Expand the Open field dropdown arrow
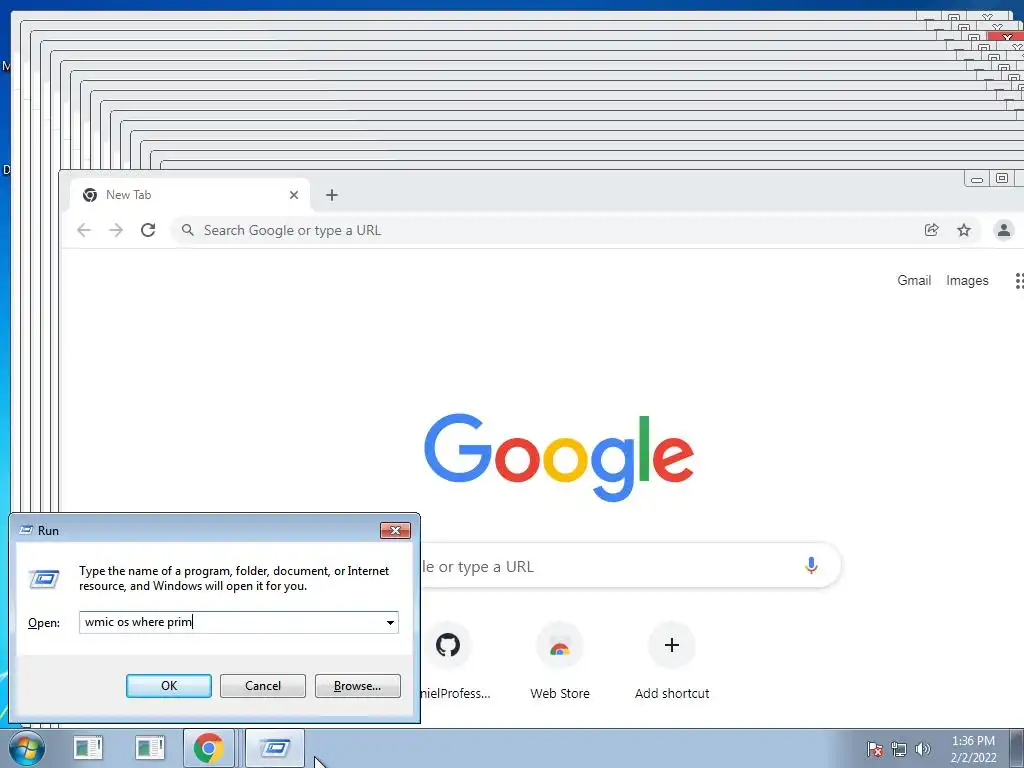 point(390,622)
